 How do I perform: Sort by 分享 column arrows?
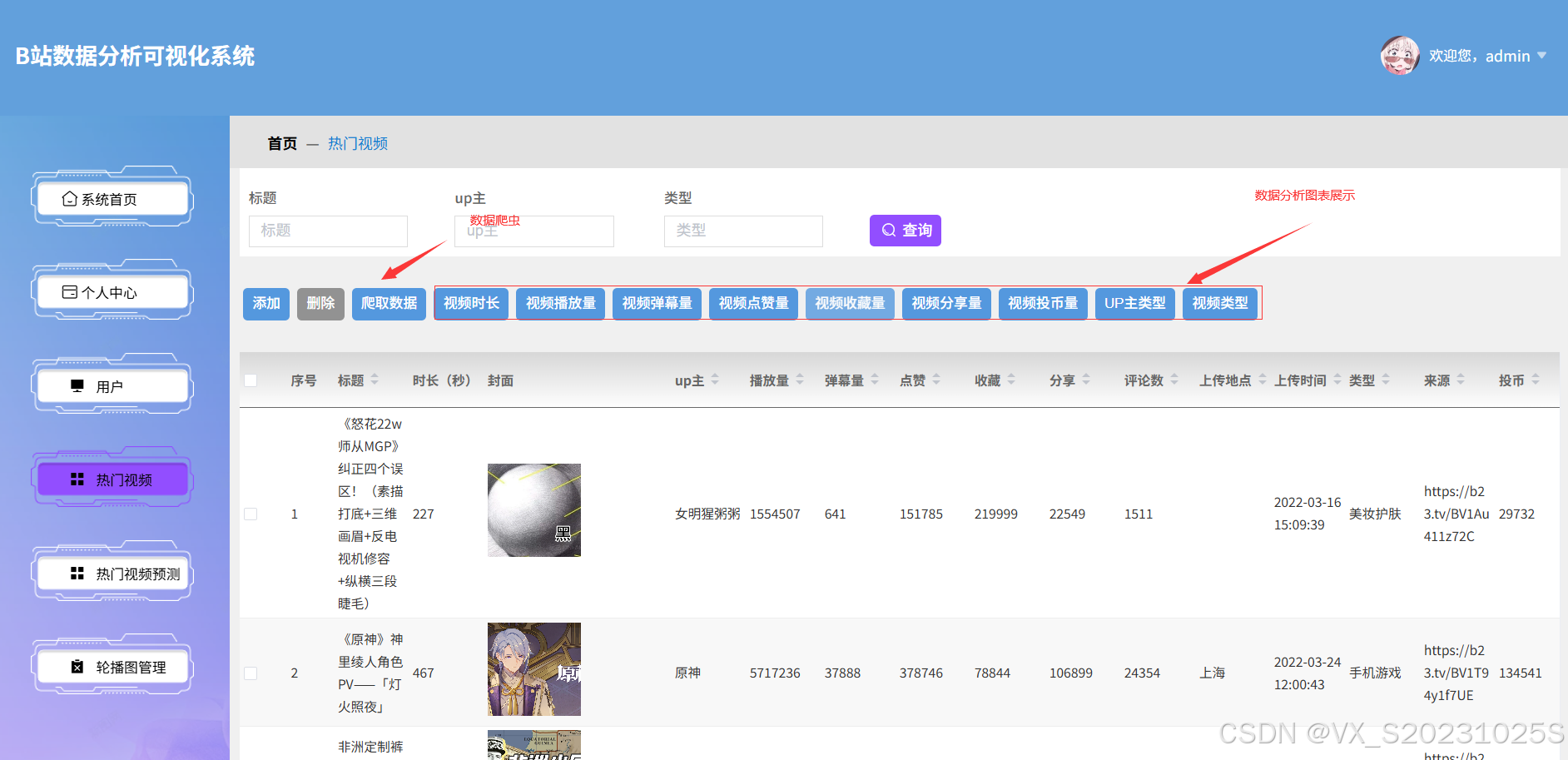click(x=1086, y=380)
